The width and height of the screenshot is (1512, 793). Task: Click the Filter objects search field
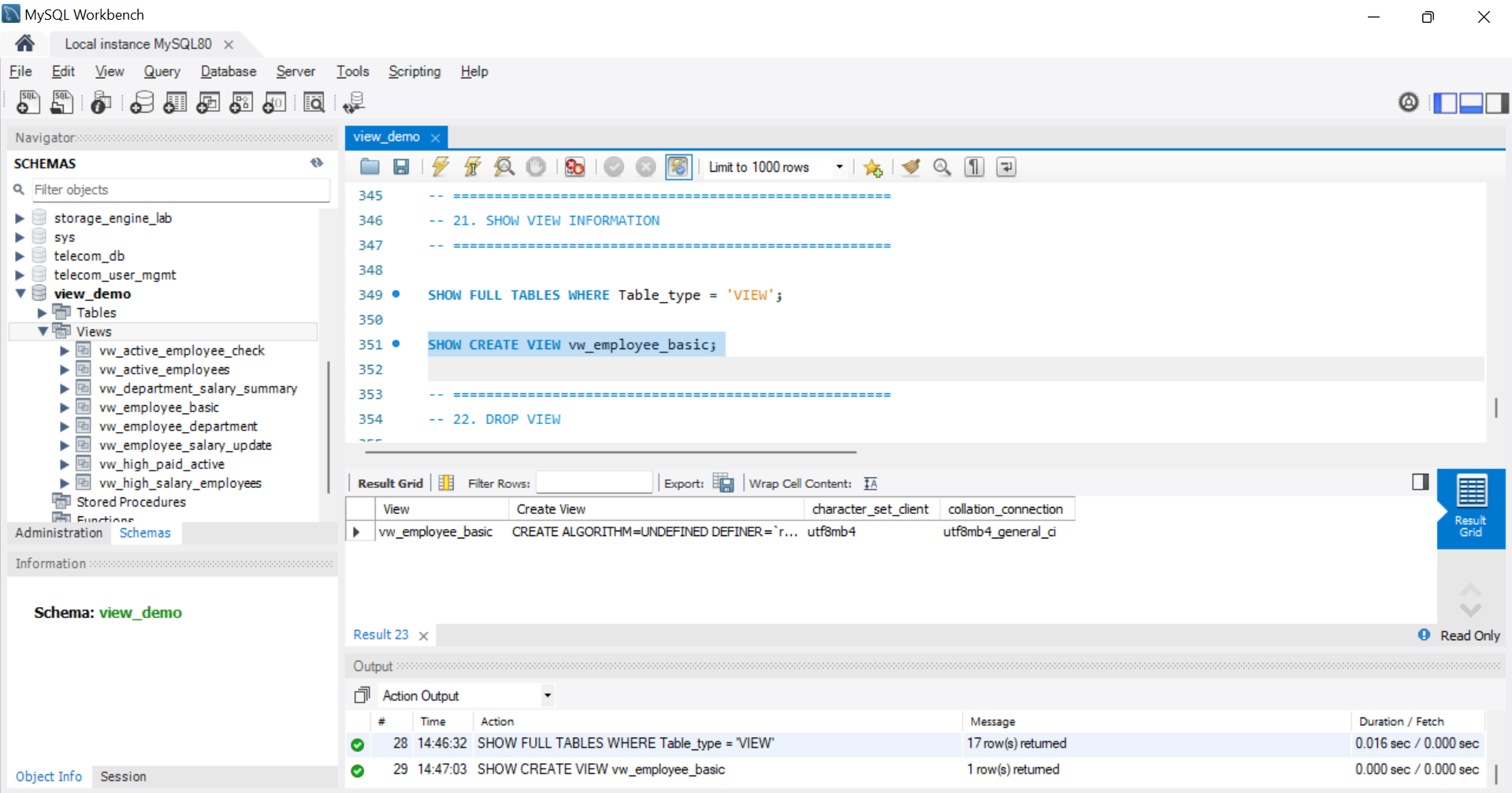[180, 190]
